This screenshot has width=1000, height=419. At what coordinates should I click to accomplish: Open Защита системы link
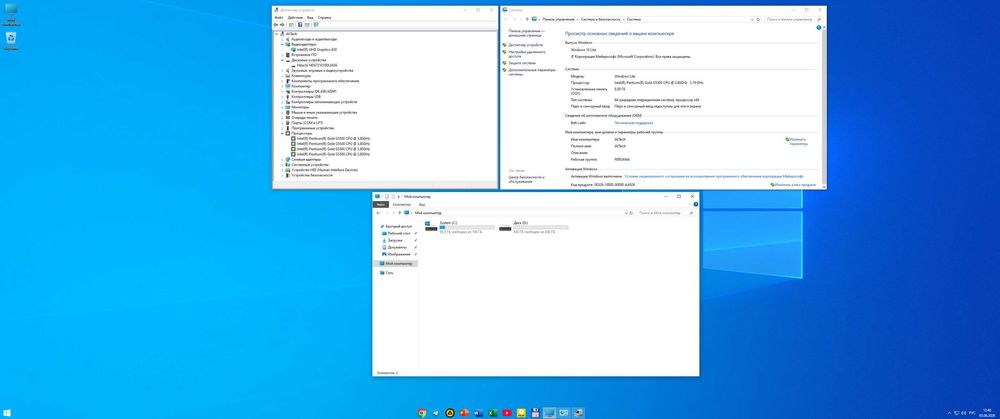(522, 63)
